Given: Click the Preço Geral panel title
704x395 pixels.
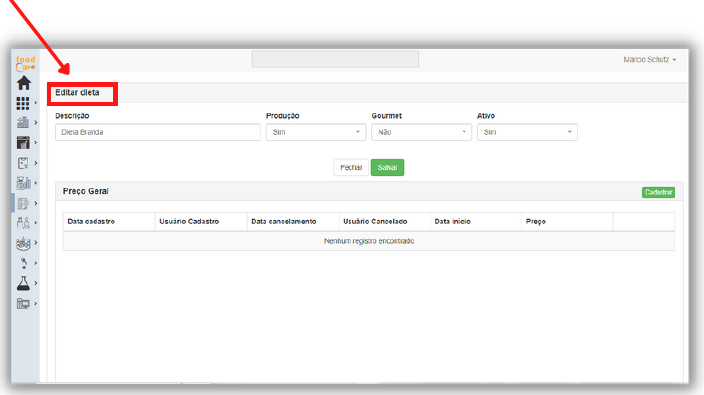Looking at the screenshot, I should pos(86,191).
